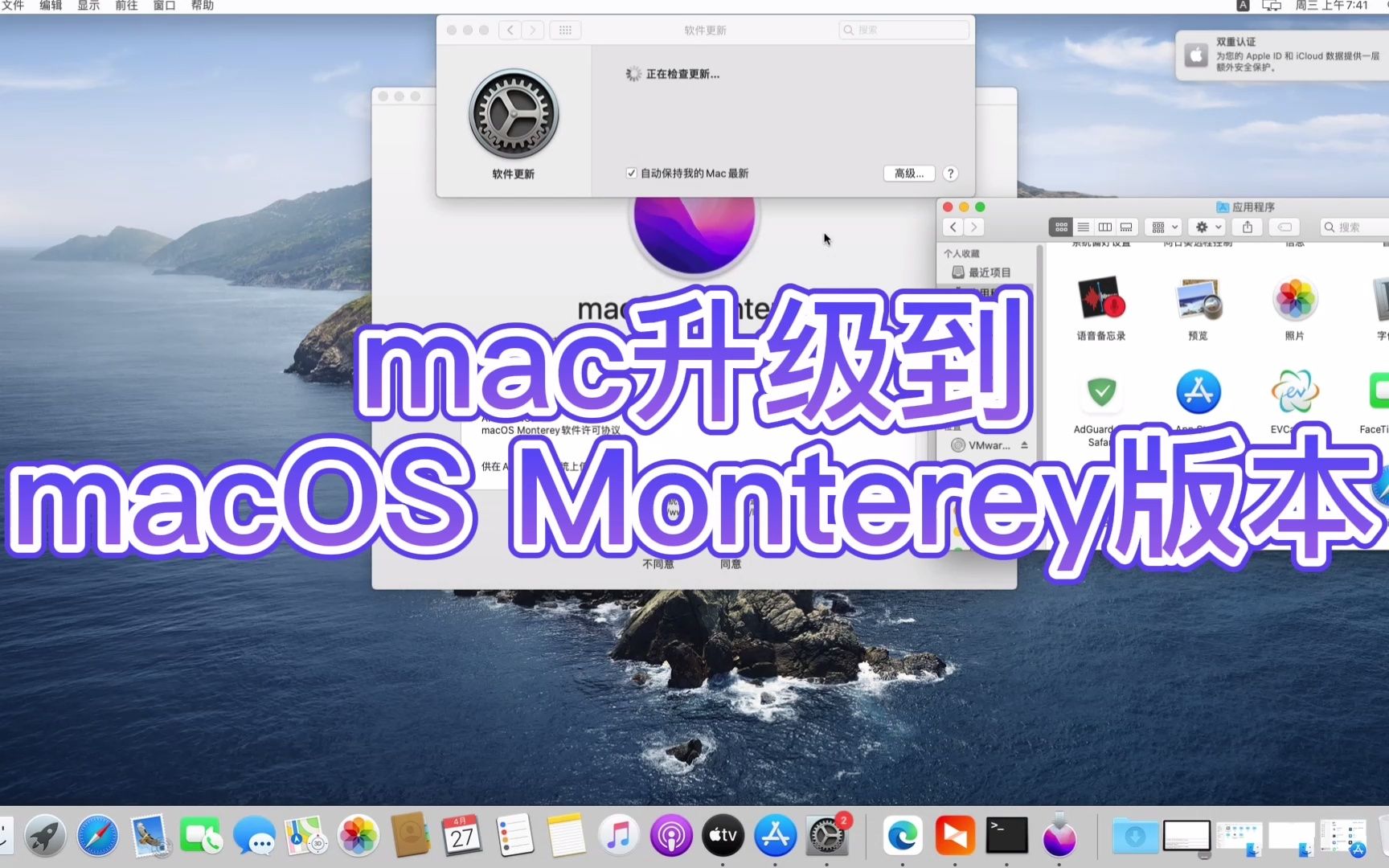
Task: Click the search field in Software Update
Action: [904, 30]
